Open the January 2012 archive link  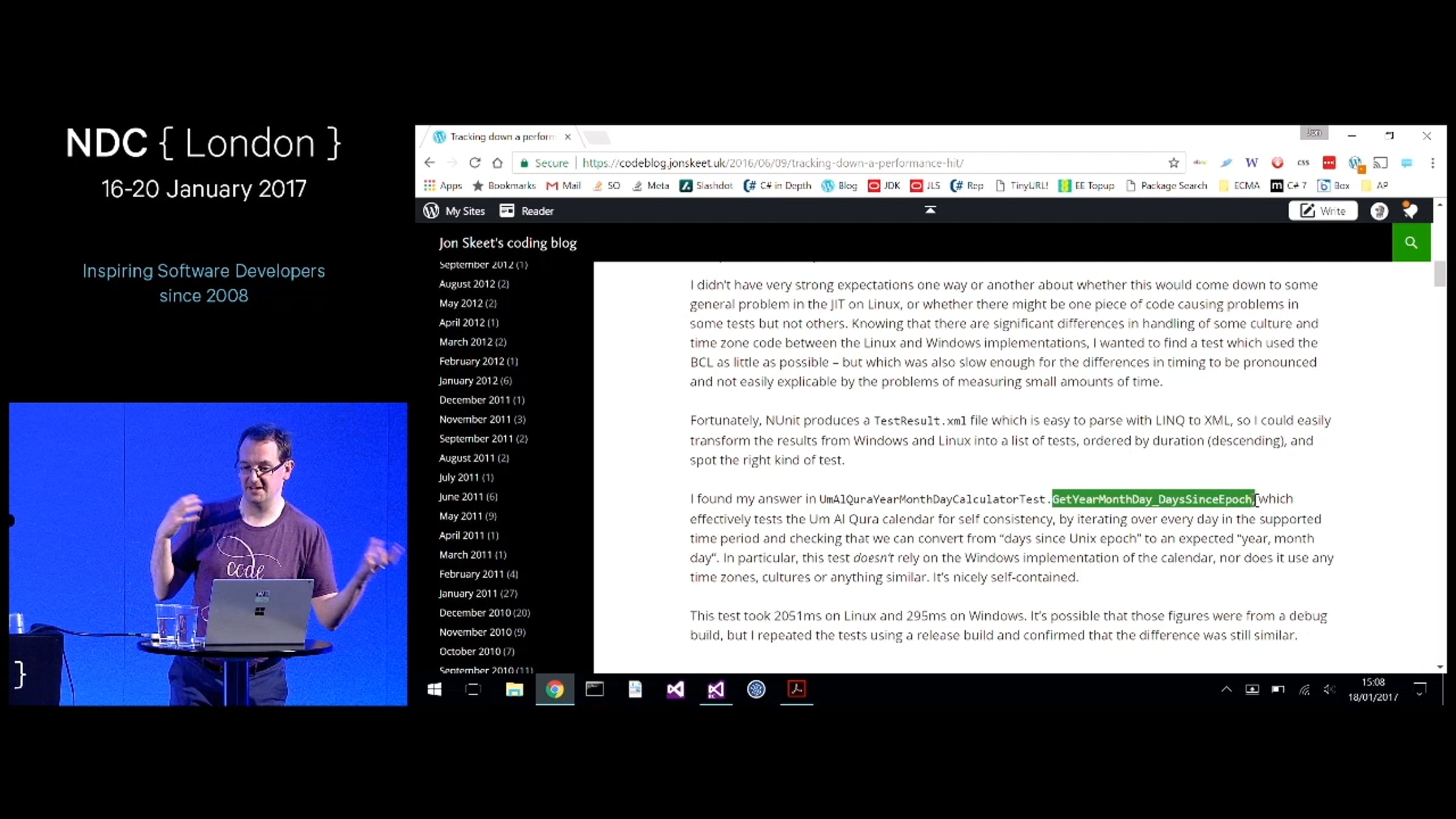(x=475, y=381)
